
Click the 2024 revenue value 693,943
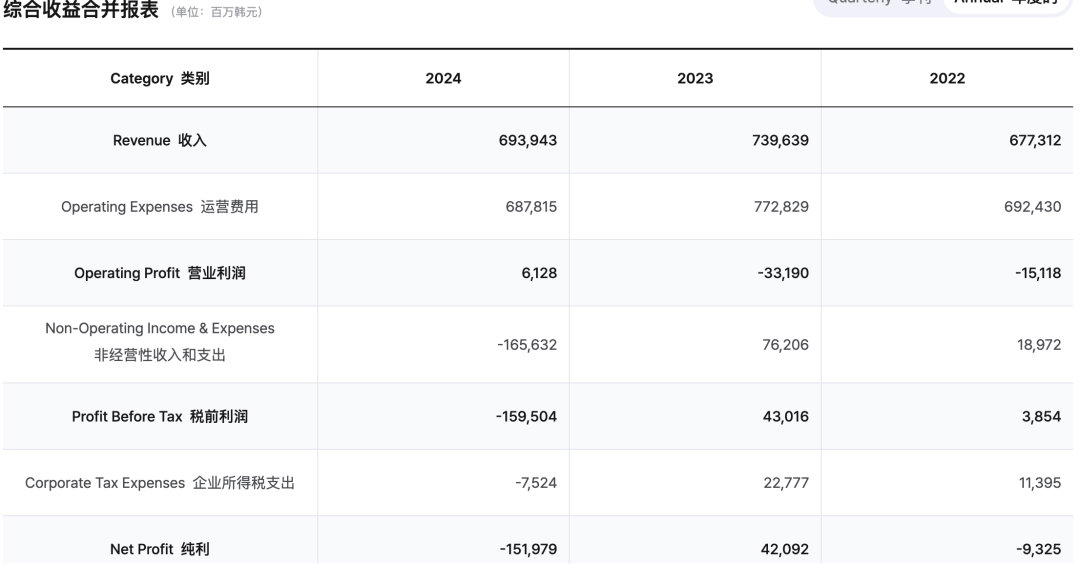[528, 141]
